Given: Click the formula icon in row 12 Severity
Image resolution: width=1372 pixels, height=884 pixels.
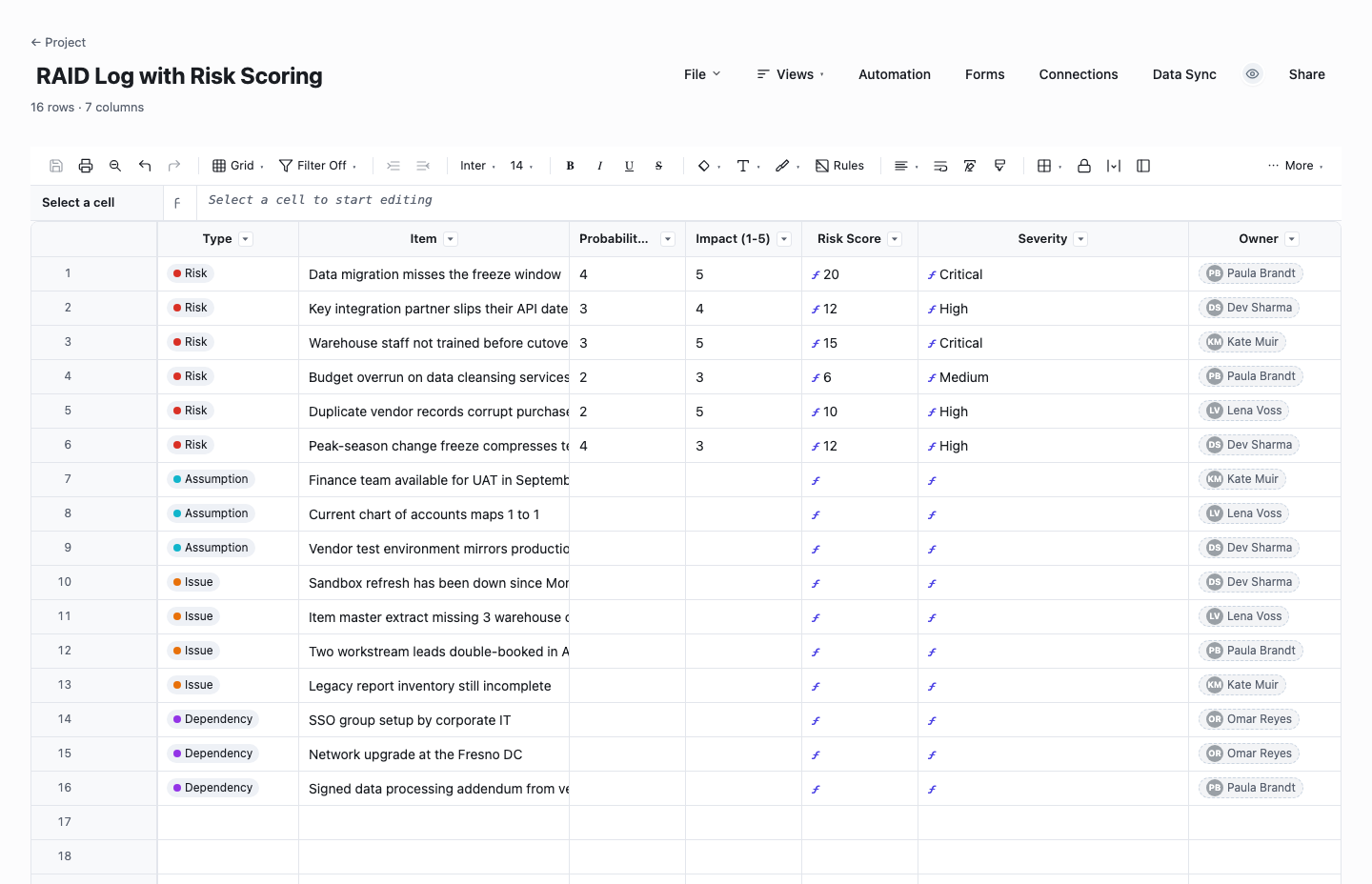Looking at the screenshot, I should point(932,653).
